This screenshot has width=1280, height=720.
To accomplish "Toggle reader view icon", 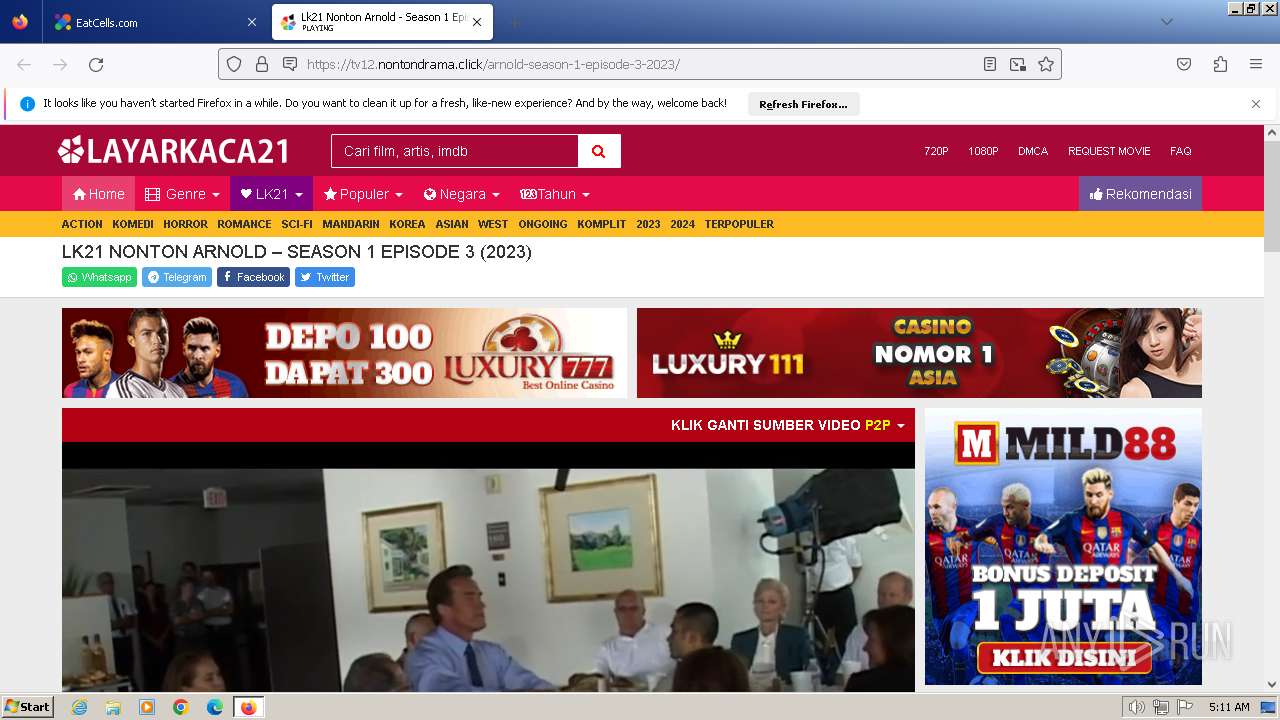I will click(x=990, y=64).
